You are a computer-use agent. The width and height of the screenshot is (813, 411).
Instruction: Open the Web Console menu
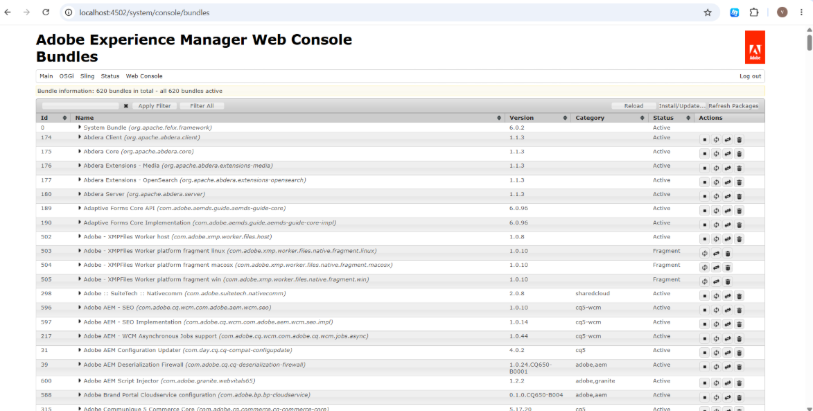coord(144,76)
